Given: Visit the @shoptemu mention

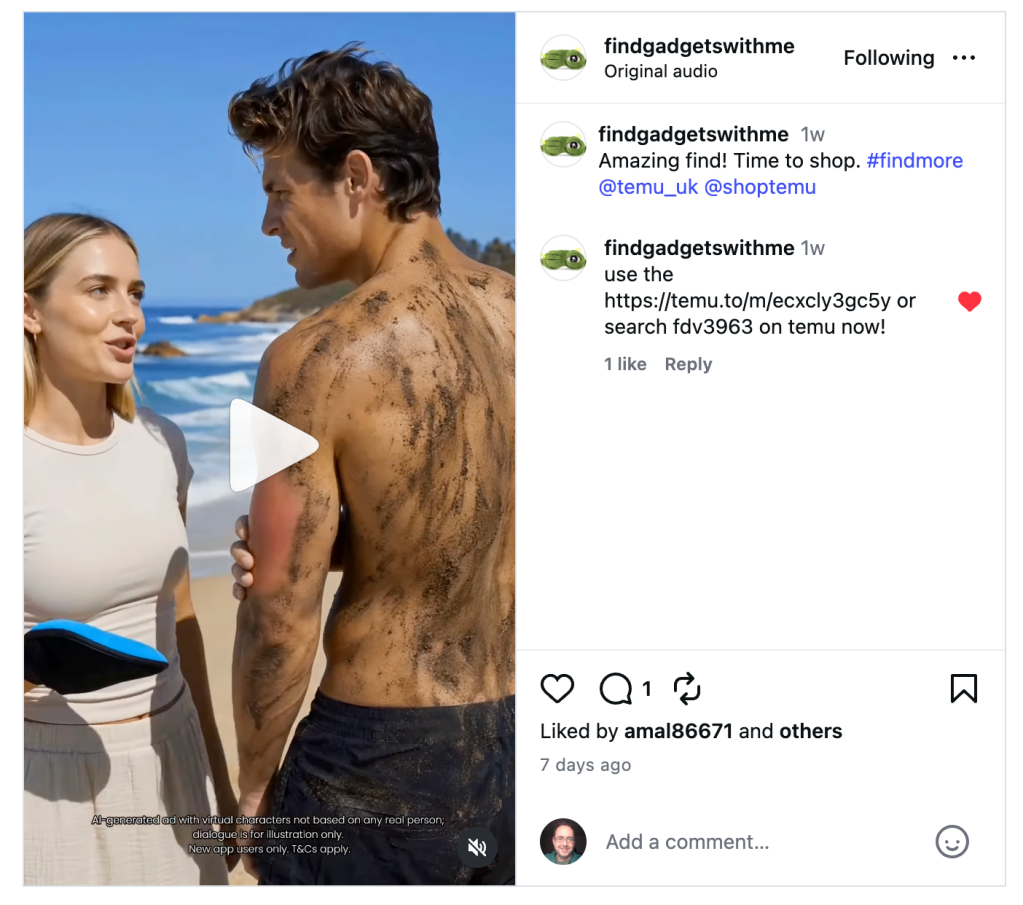Looking at the screenshot, I should point(760,187).
